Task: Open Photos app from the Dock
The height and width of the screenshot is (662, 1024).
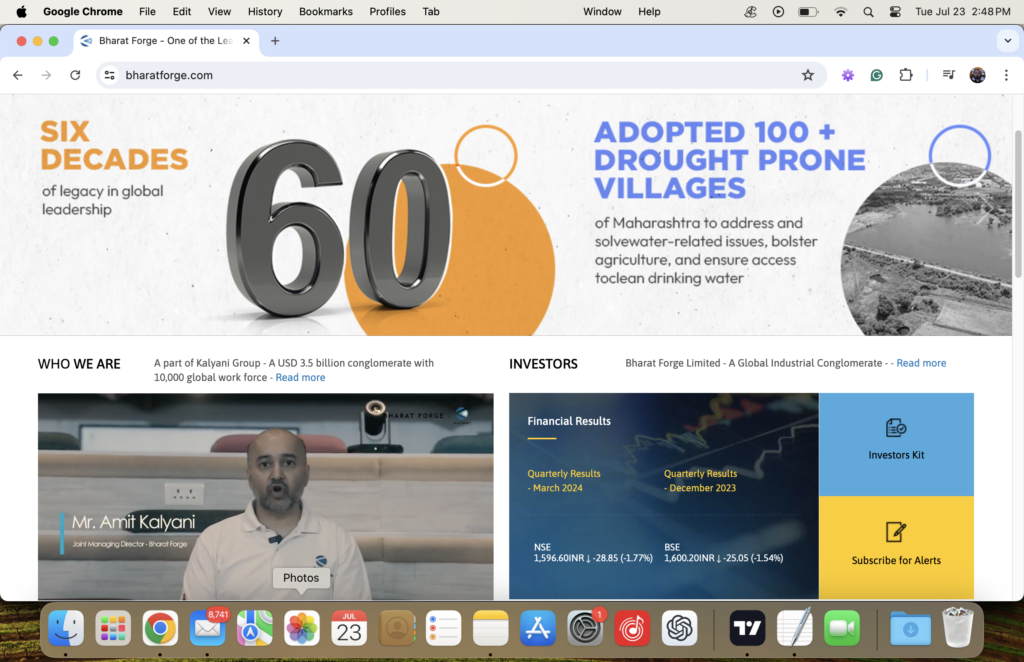Action: (x=301, y=628)
